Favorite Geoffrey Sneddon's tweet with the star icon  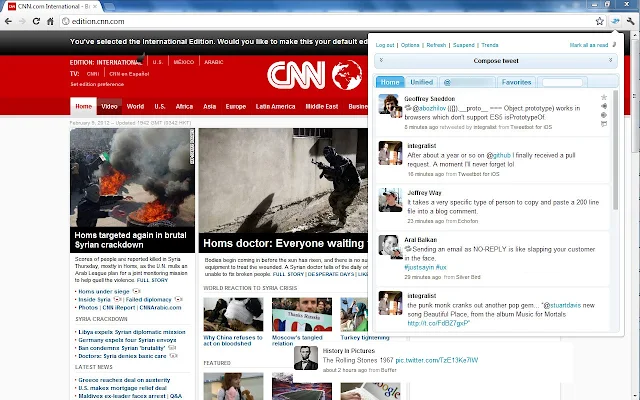pos(604,97)
